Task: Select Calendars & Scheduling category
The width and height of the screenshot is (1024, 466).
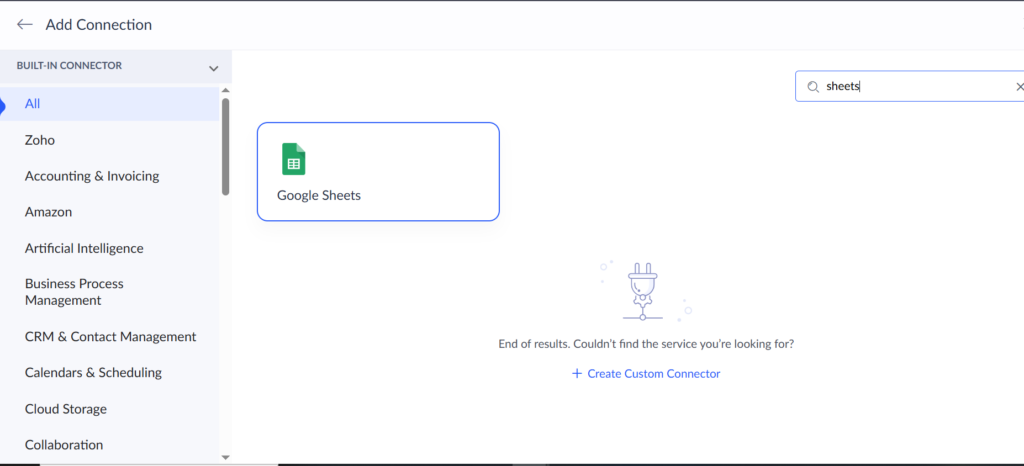Action: tap(93, 373)
